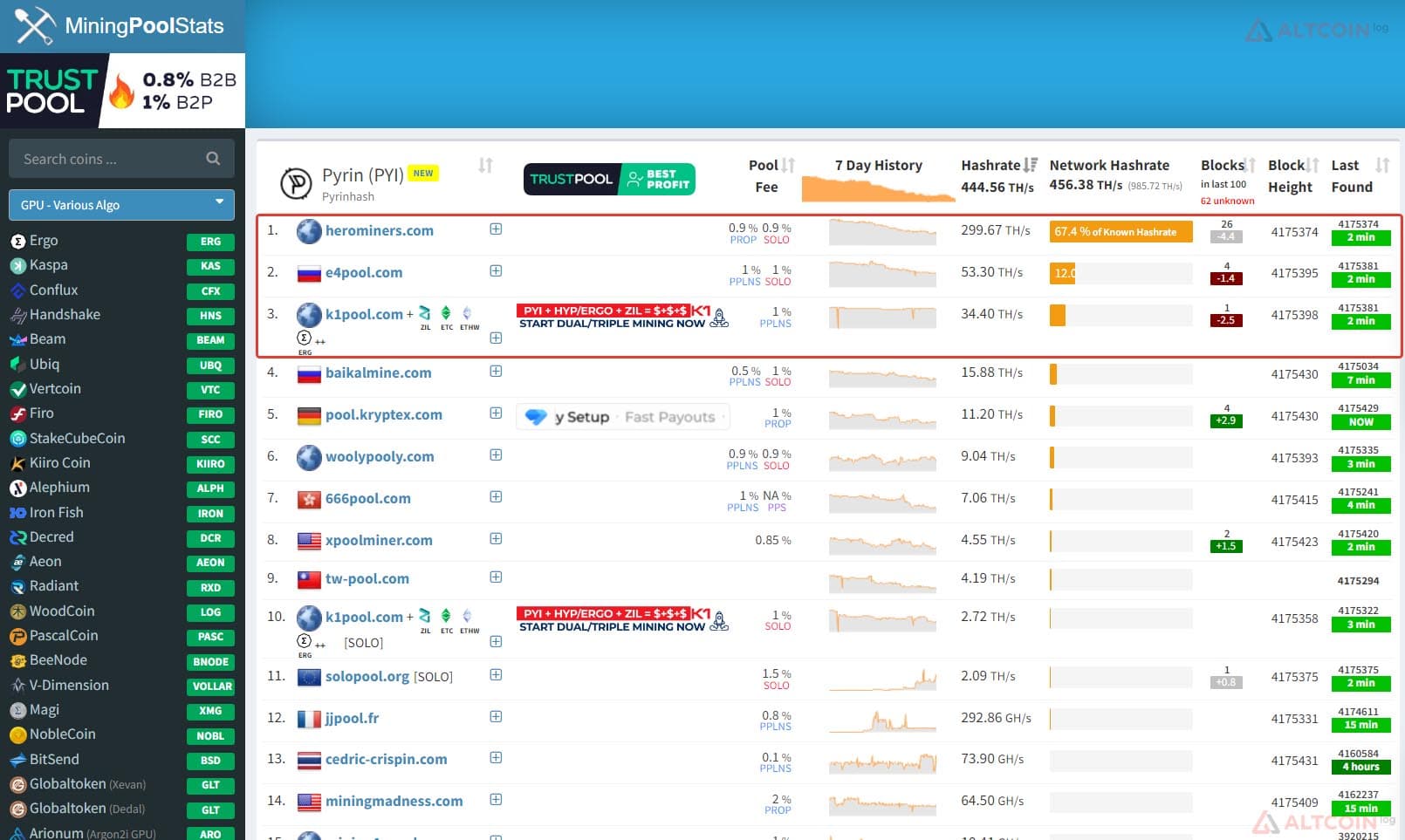Open Conflux in the coin list
Image resolution: width=1405 pixels, height=840 pixels.
tap(53, 290)
